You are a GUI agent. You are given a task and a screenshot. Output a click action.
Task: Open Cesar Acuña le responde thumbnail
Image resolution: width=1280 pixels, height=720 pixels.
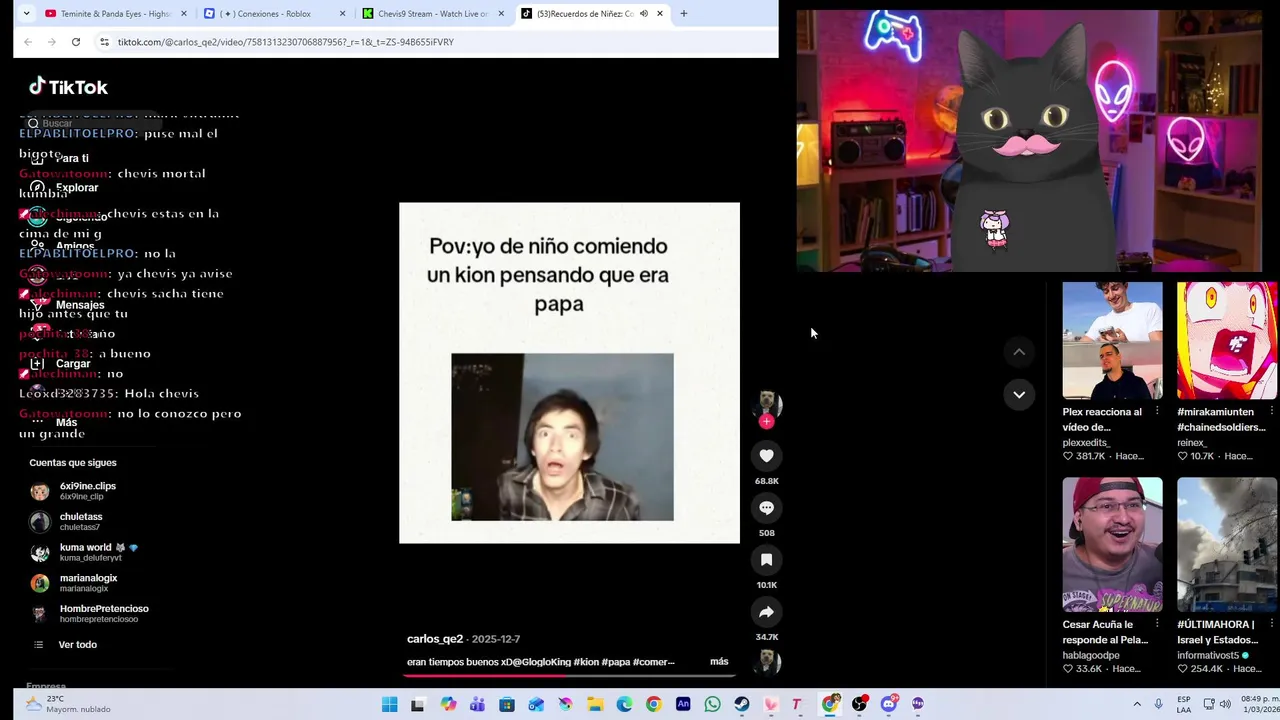pos(1112,544)
